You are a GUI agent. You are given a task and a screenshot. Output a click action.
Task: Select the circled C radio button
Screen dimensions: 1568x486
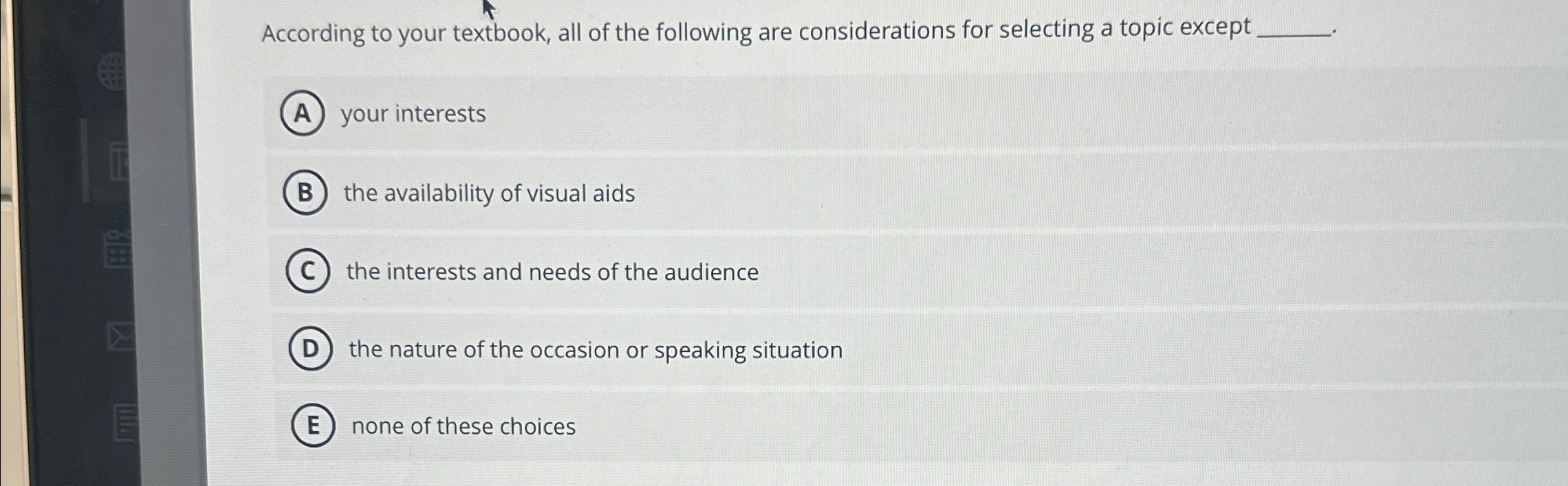point(309,272)
